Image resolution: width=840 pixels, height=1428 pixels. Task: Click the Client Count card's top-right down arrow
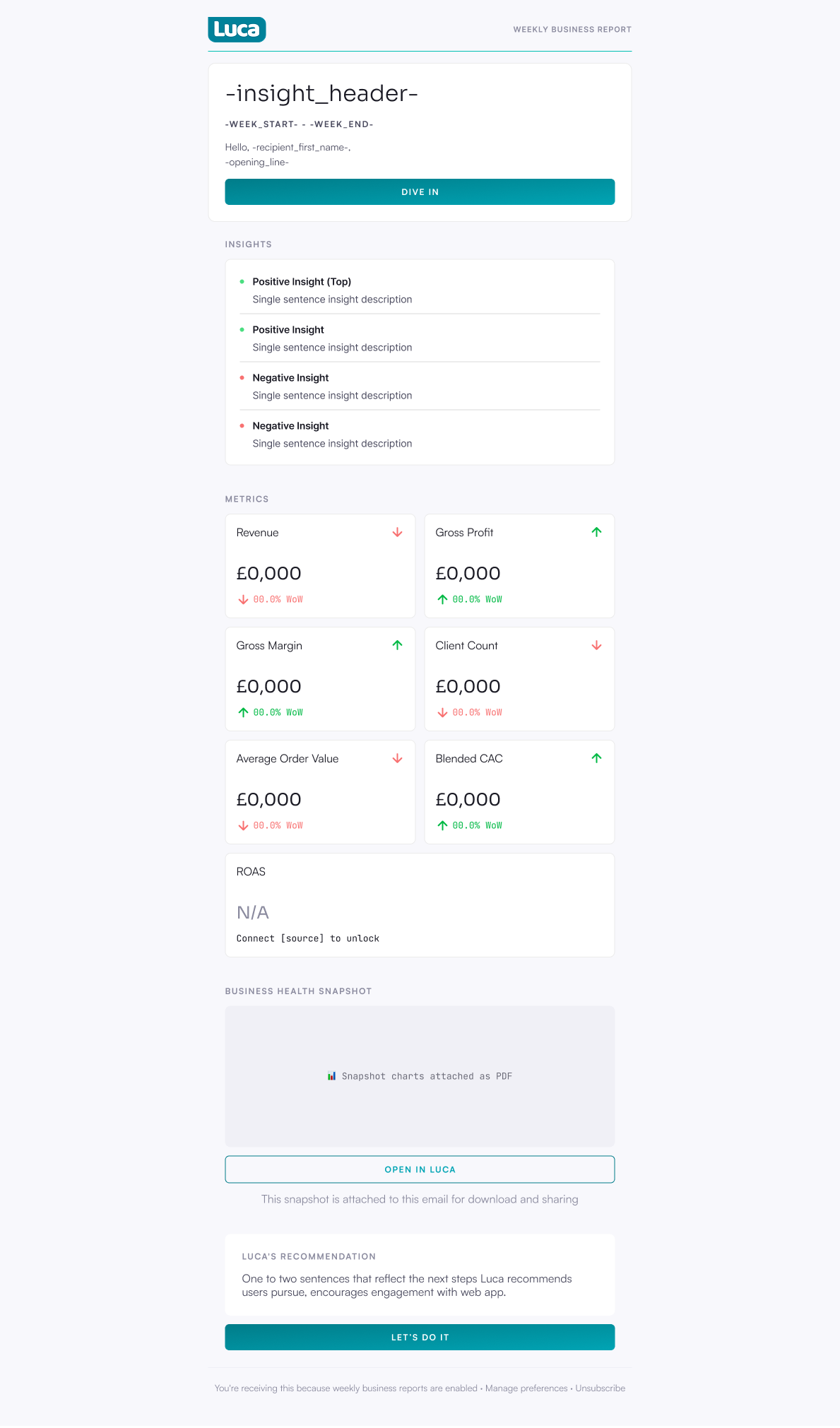pyautogui.click(x=597, y=645)
